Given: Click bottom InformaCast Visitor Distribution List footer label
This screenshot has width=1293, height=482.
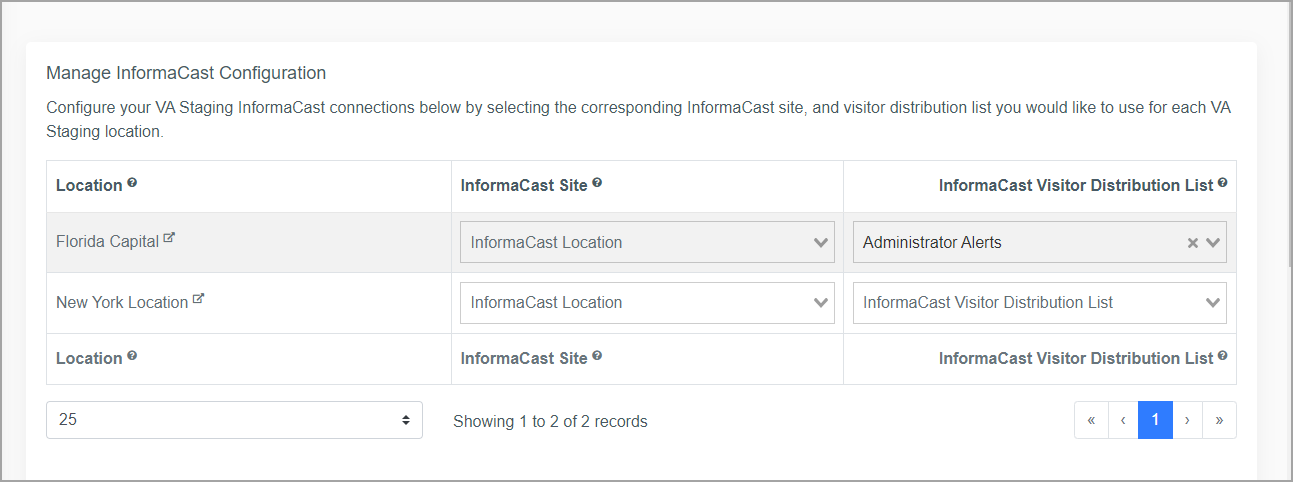Looking at the screenshot, I should [x=1076, y=358].
